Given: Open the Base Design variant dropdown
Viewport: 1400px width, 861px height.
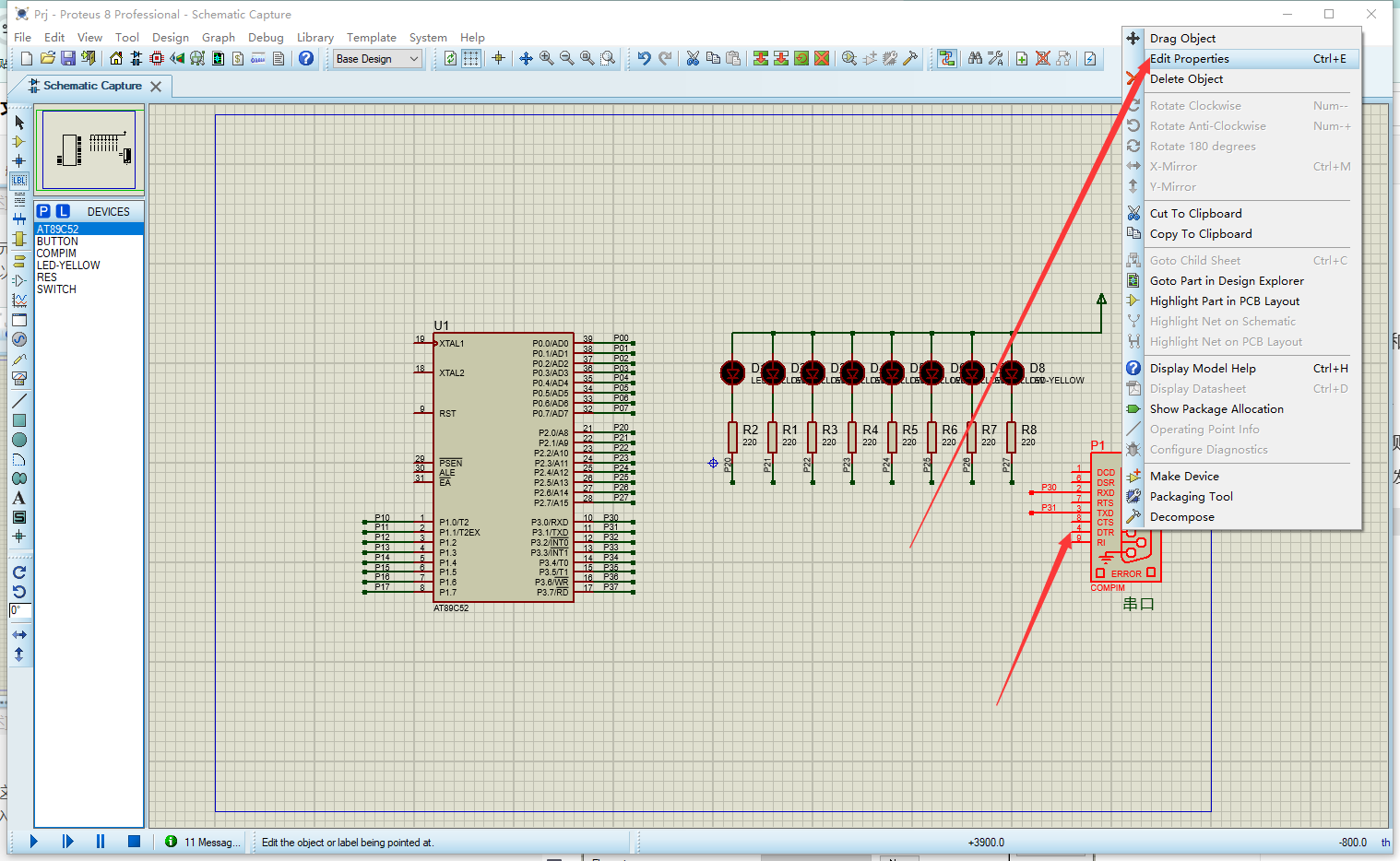Looking at the screenshot, I should click(377, 59).
